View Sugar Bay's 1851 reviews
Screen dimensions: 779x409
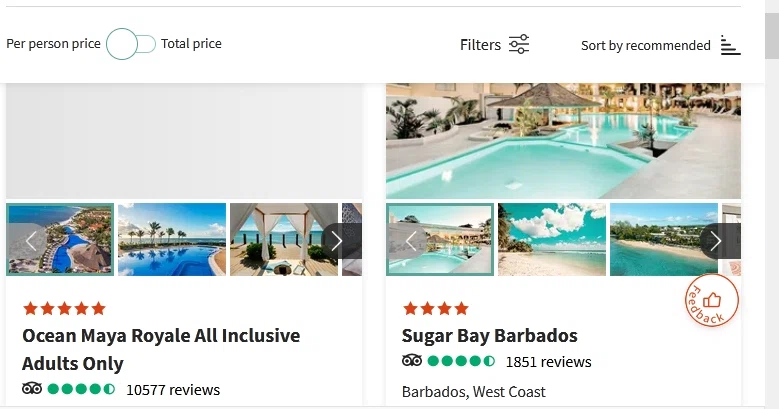coord(548,362)
